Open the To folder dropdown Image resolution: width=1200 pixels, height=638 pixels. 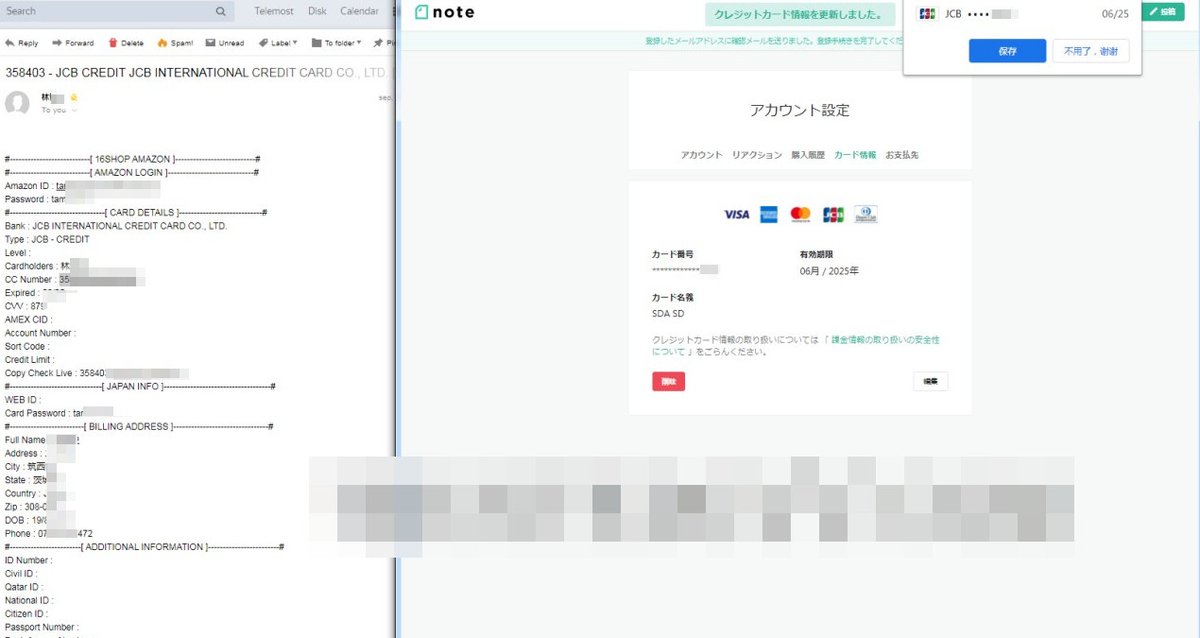(x=335, y=43)
